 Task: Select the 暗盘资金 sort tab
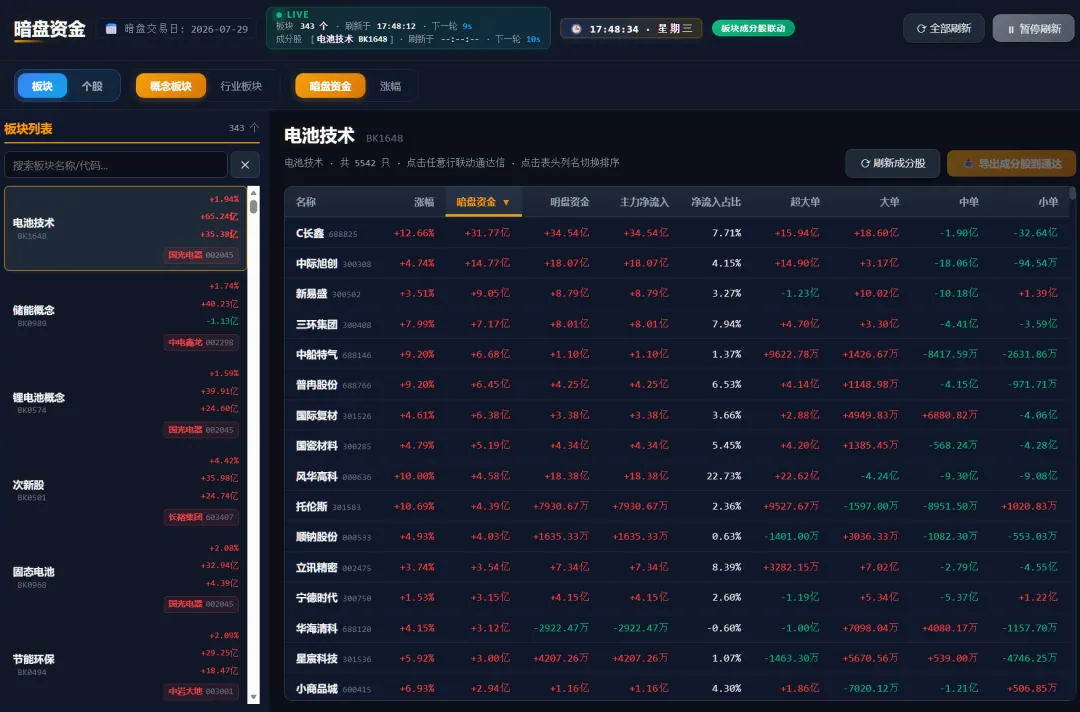[x=330, y=86]
